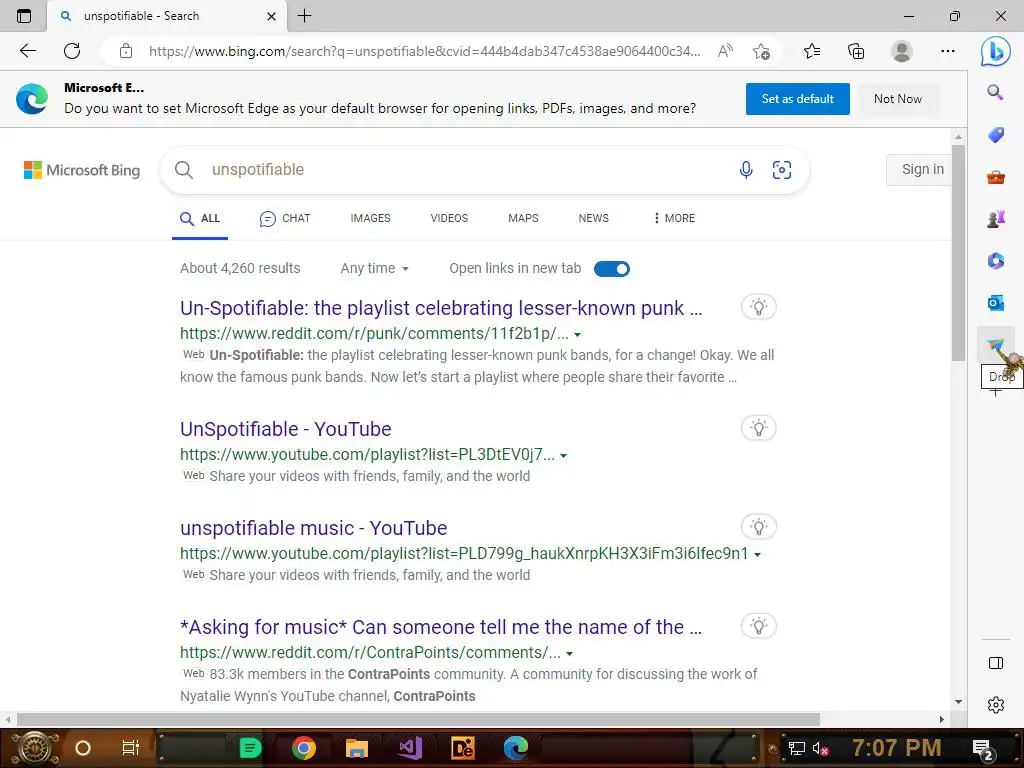Image resolution: width=1024 pixels, height=768 pixels.
Task: Click the Sign in button
Action: (919, 170)
